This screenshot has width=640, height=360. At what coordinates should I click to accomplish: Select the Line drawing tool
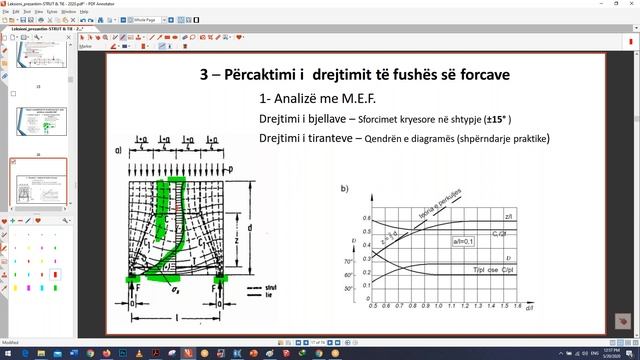pos(151,38)
